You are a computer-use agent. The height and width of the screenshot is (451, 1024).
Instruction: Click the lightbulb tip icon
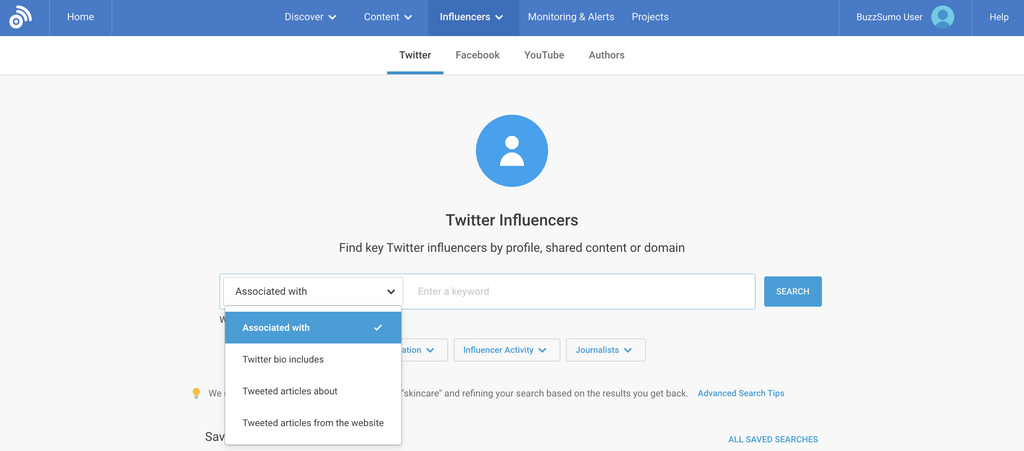click(196, 393)
